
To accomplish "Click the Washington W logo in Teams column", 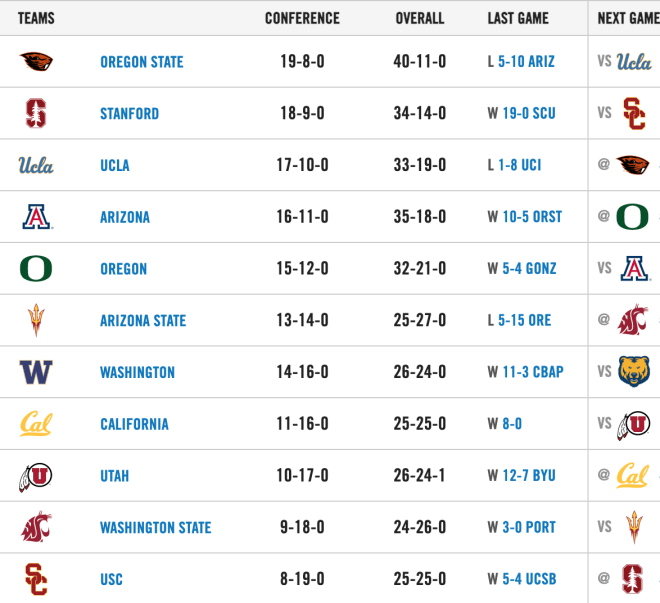I will [x=36, y=372].
